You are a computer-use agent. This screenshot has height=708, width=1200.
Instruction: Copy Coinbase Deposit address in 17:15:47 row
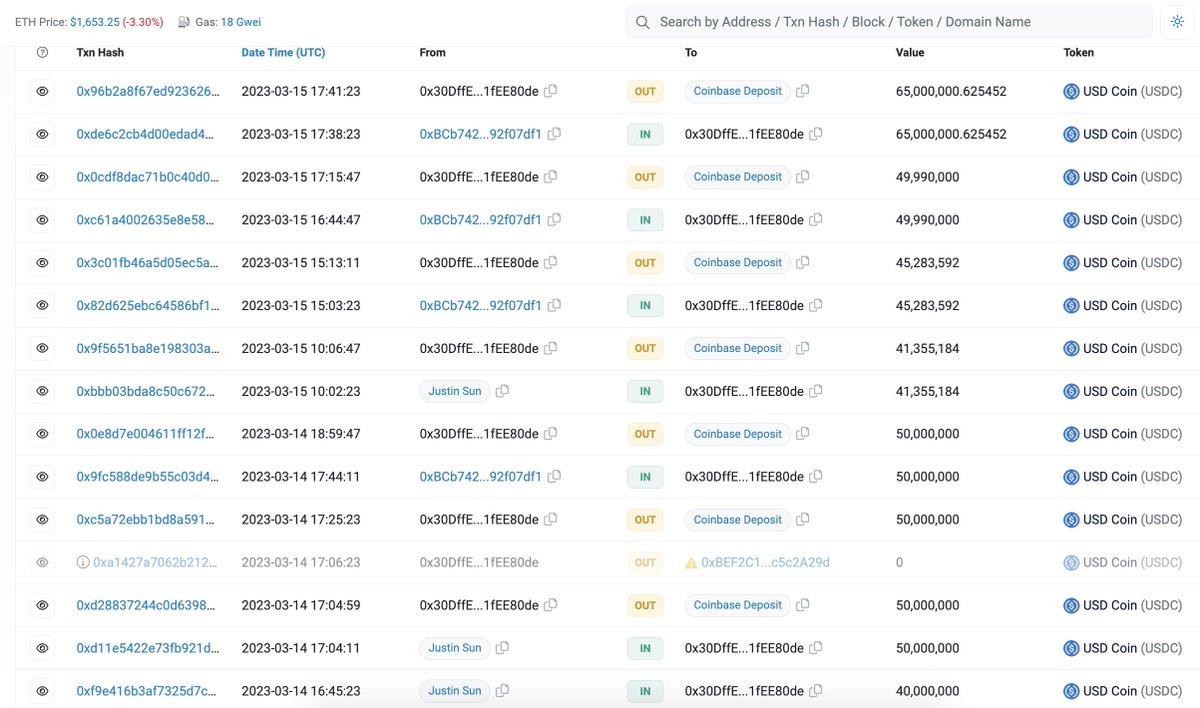pyautogui.click(x=803, y=177)
